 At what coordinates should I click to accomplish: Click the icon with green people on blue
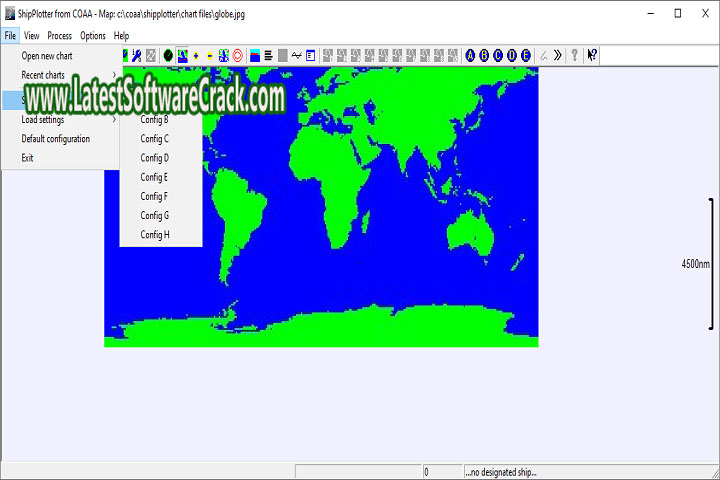[x=224, y=56]
